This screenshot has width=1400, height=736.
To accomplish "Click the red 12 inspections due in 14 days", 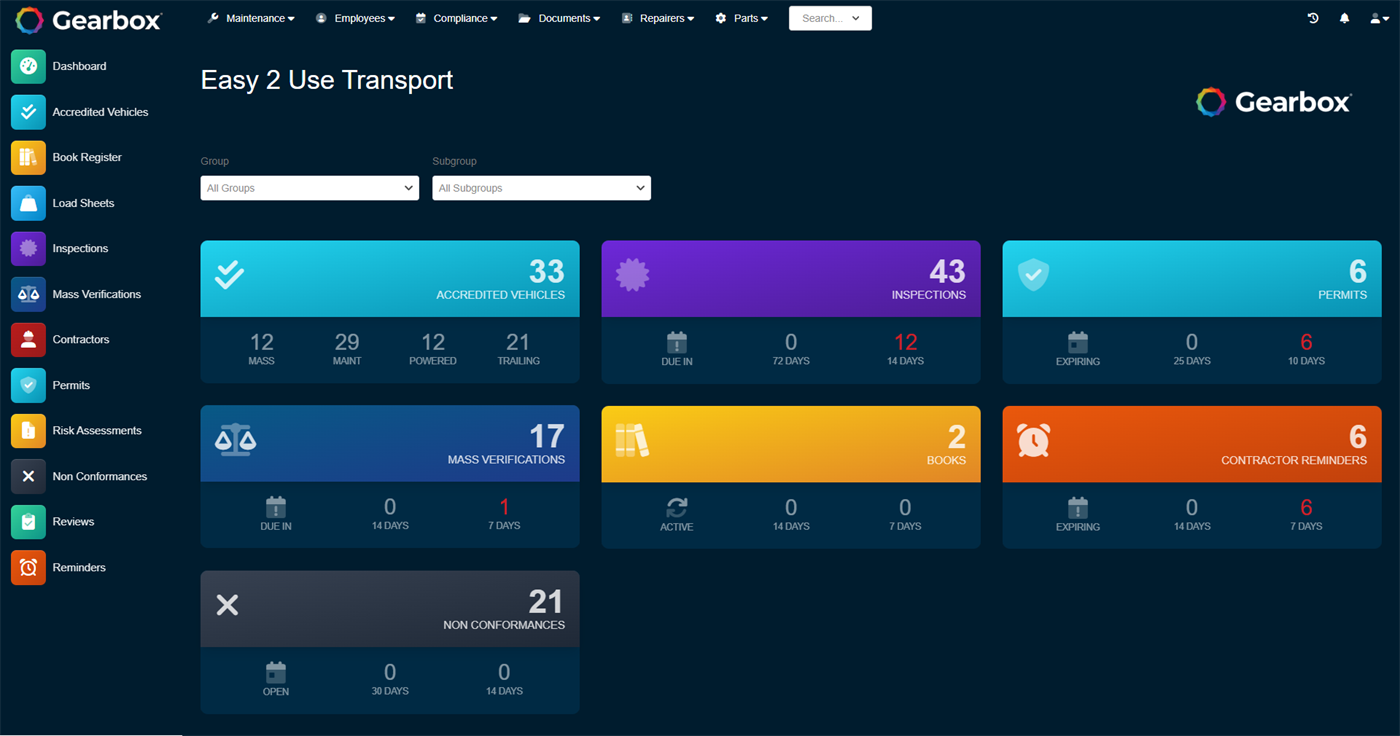I will pyautogui.click(x=905, y=342).
